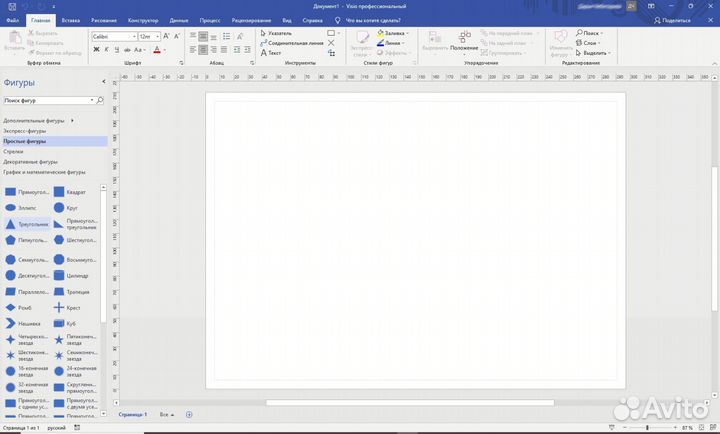Click the shape search input field

pos(49,100)
